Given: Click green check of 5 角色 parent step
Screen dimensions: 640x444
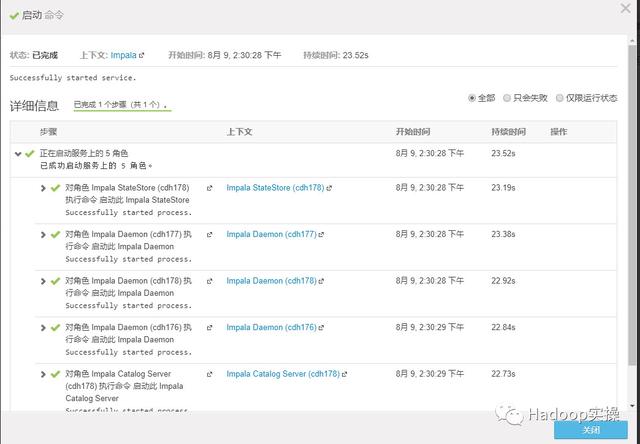Looking at the screenshot, I should click(x=30, y=154).
